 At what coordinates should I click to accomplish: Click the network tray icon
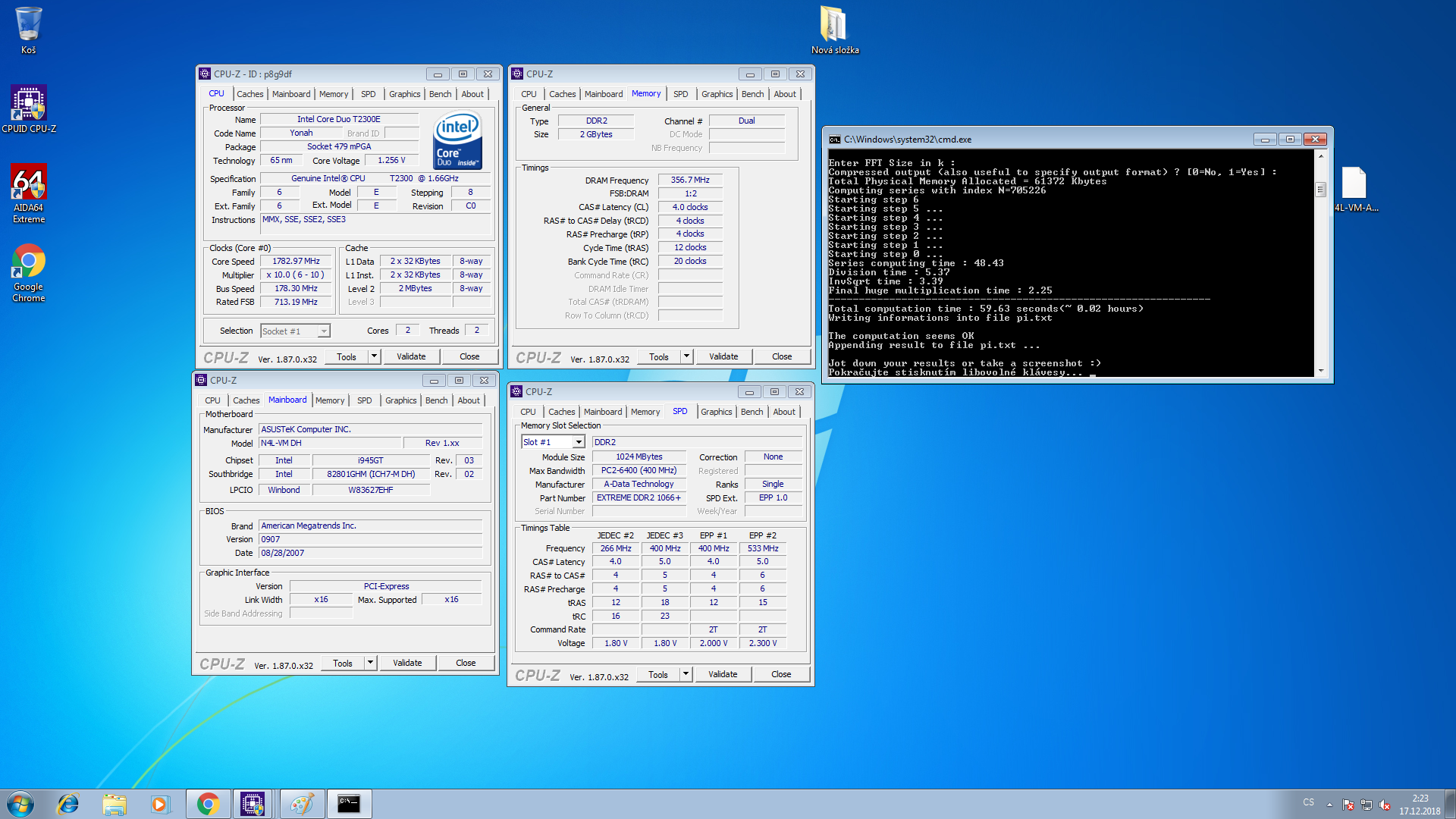pos(1367,804)
